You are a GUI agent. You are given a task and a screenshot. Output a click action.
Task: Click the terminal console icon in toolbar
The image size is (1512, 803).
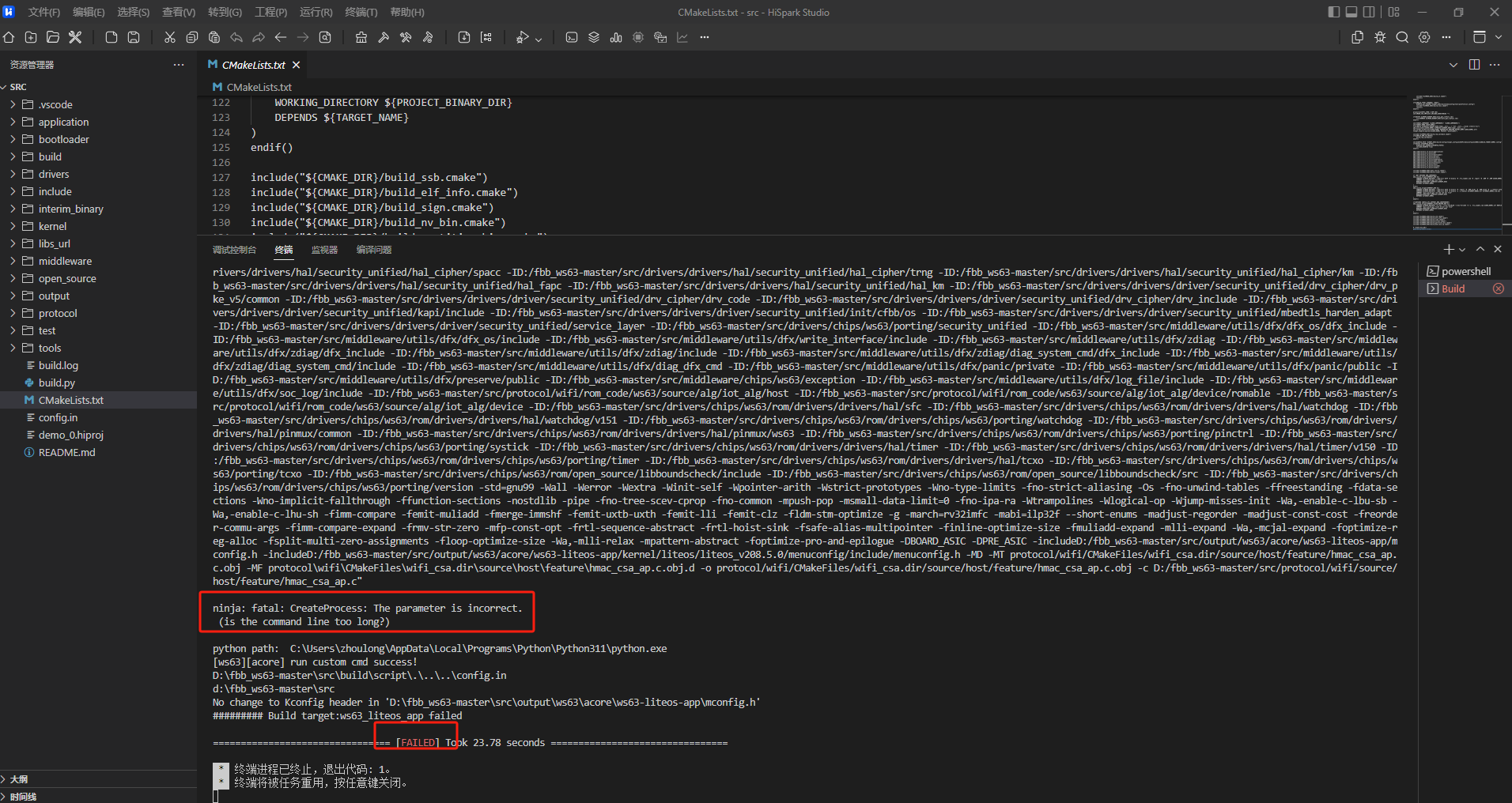coord(572,37)
